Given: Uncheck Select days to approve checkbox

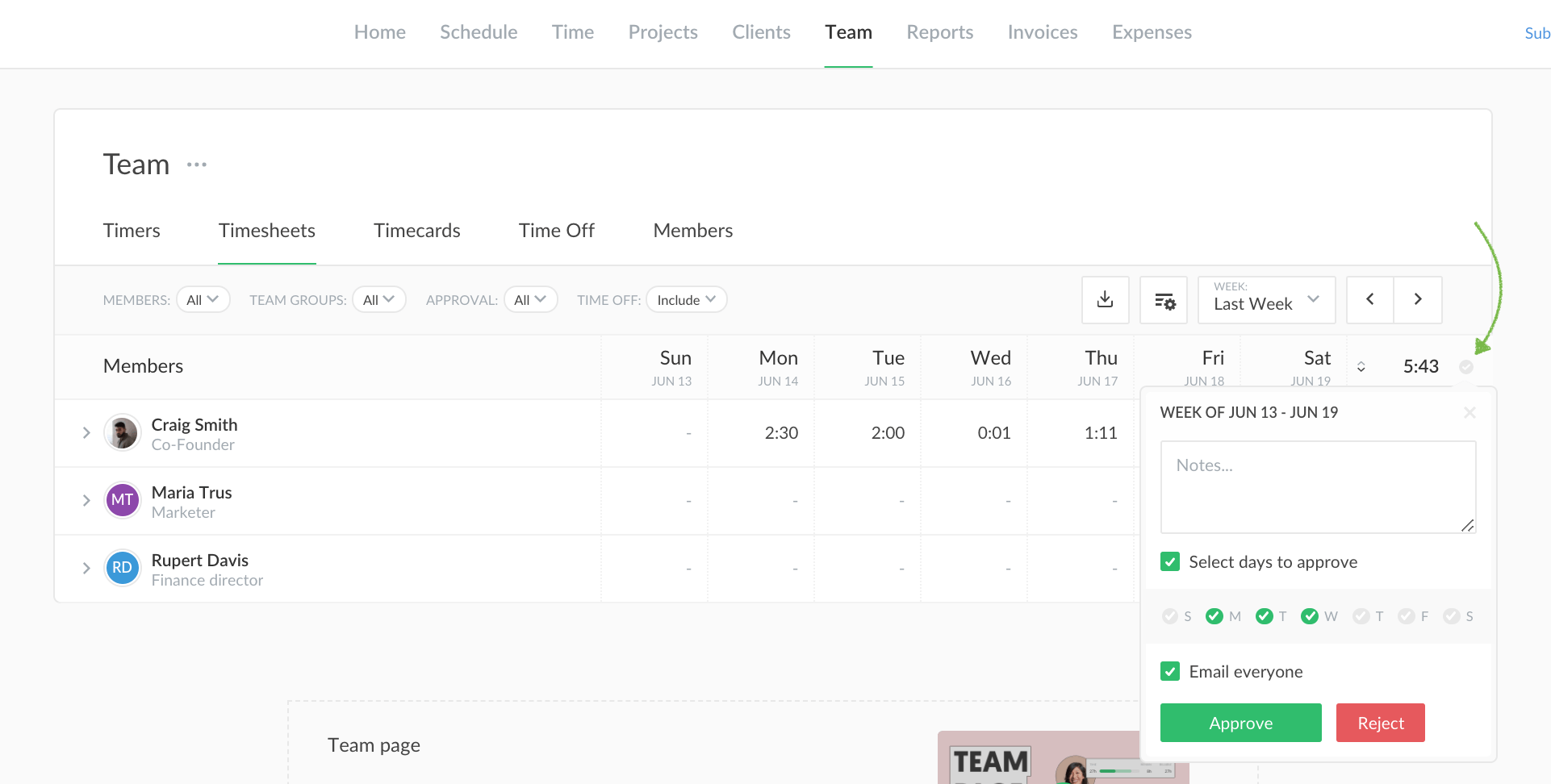Looking at the screenshot, I should coord(1170,561).
